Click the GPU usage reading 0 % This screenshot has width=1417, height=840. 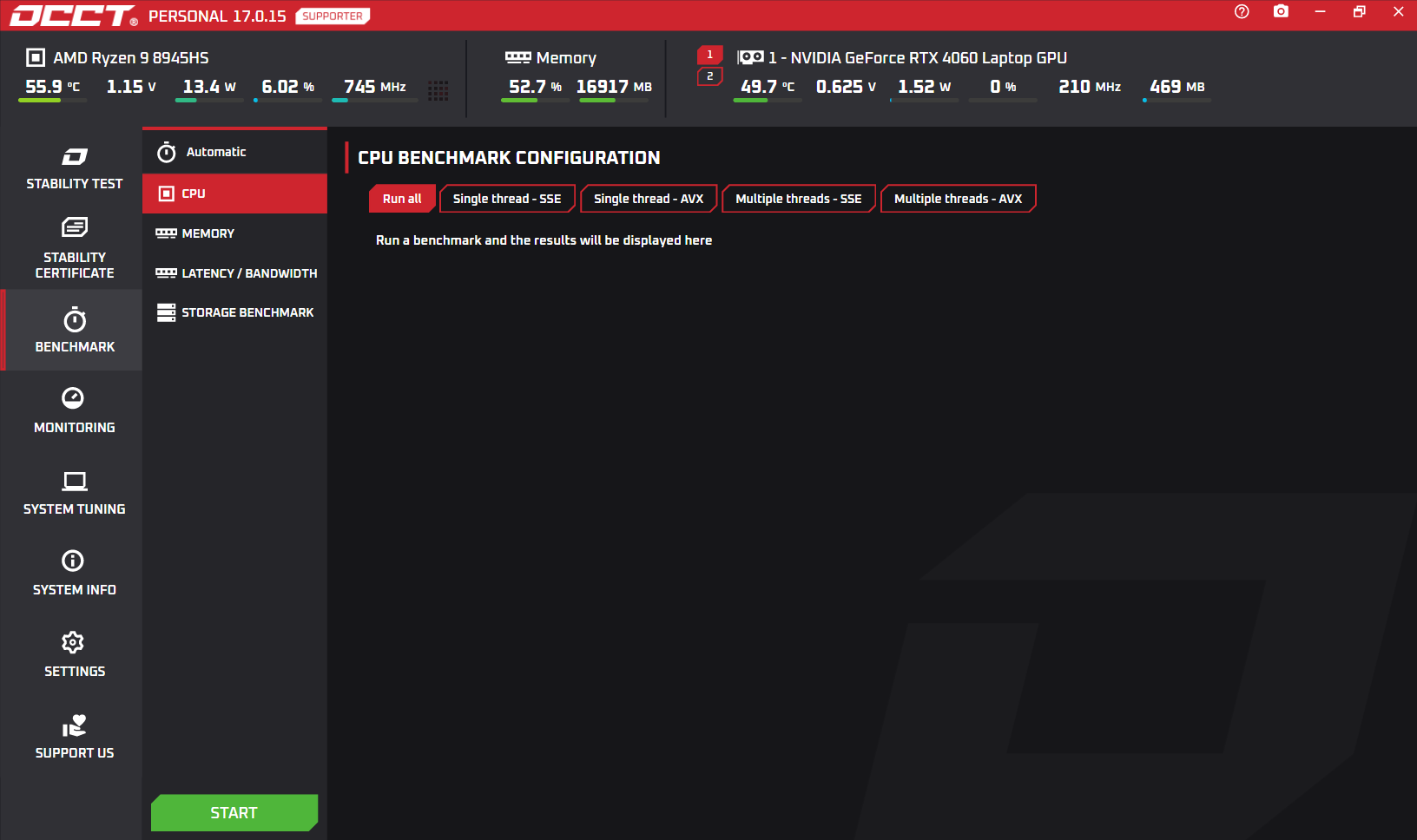click(x=1003, y=87)
